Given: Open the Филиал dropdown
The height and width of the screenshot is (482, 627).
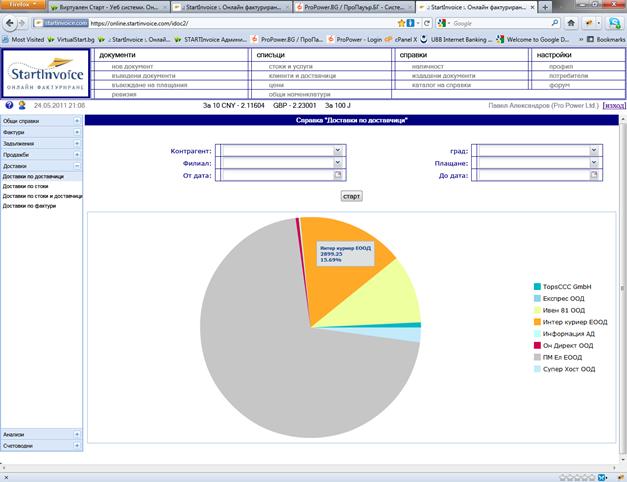Looking at the screenshot, I should click(338, 162).
